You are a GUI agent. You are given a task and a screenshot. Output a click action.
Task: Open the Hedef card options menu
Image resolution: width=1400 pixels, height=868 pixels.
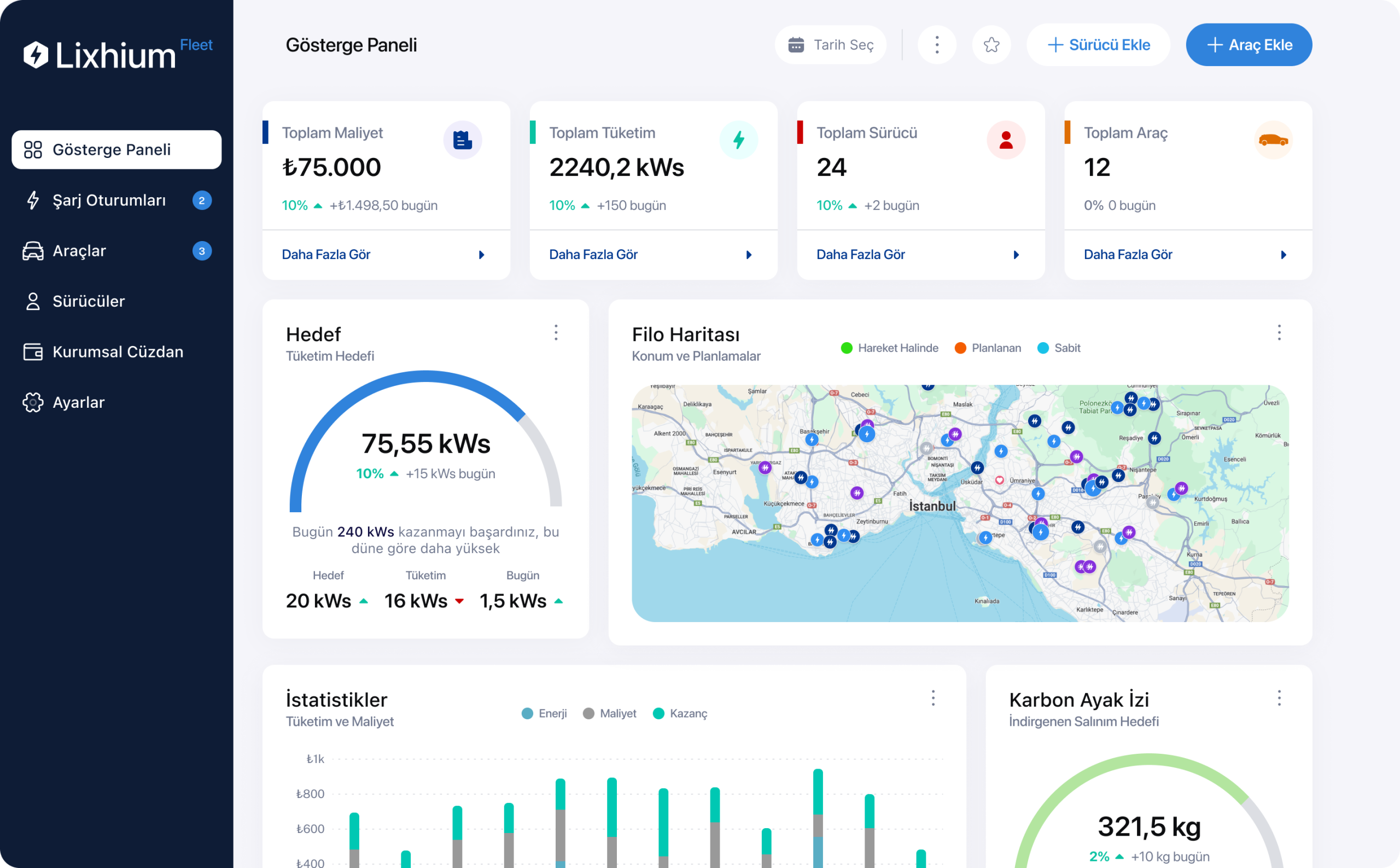(555, 332)
